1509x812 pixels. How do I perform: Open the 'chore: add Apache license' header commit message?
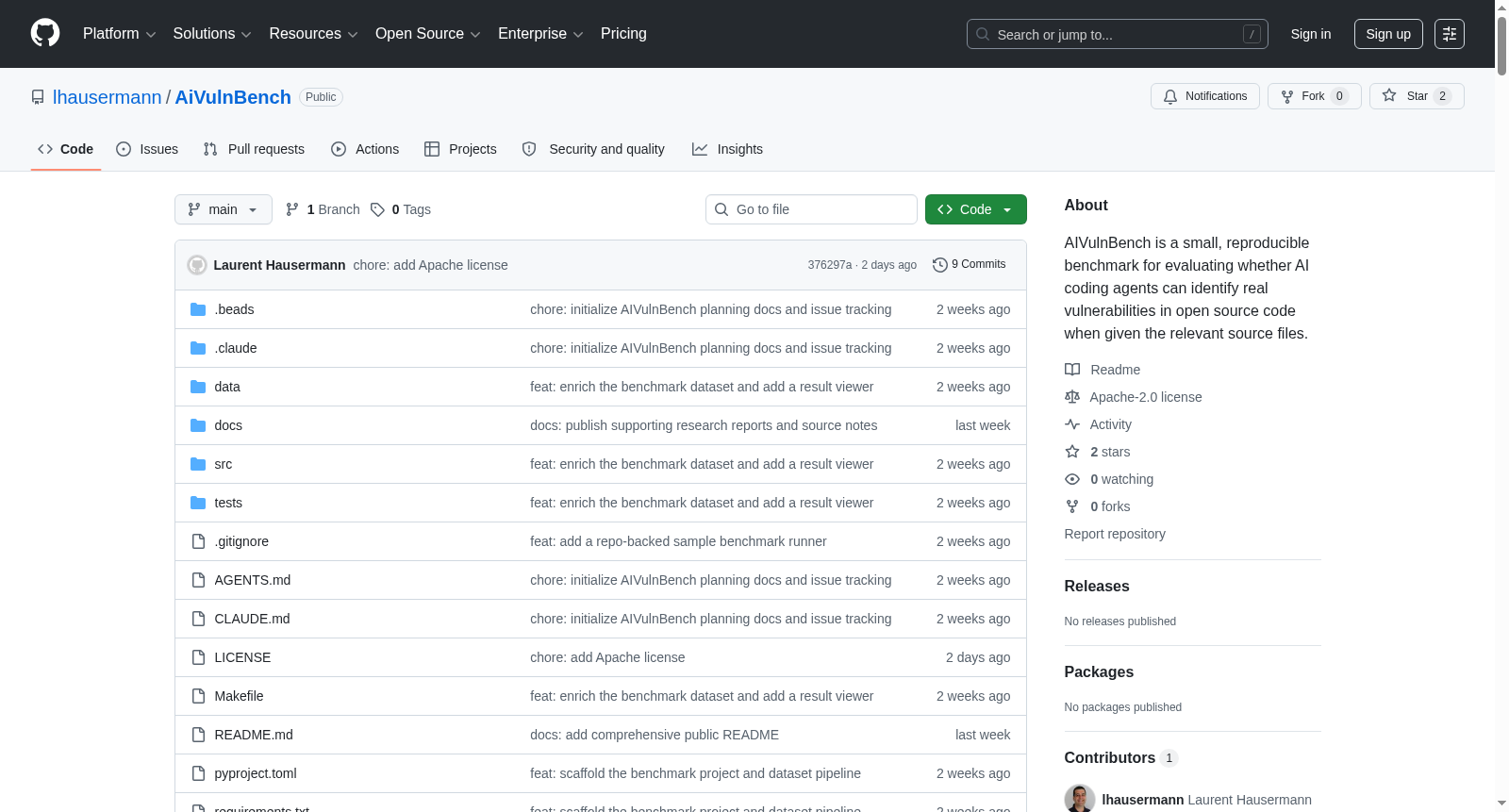coord(430,265)
